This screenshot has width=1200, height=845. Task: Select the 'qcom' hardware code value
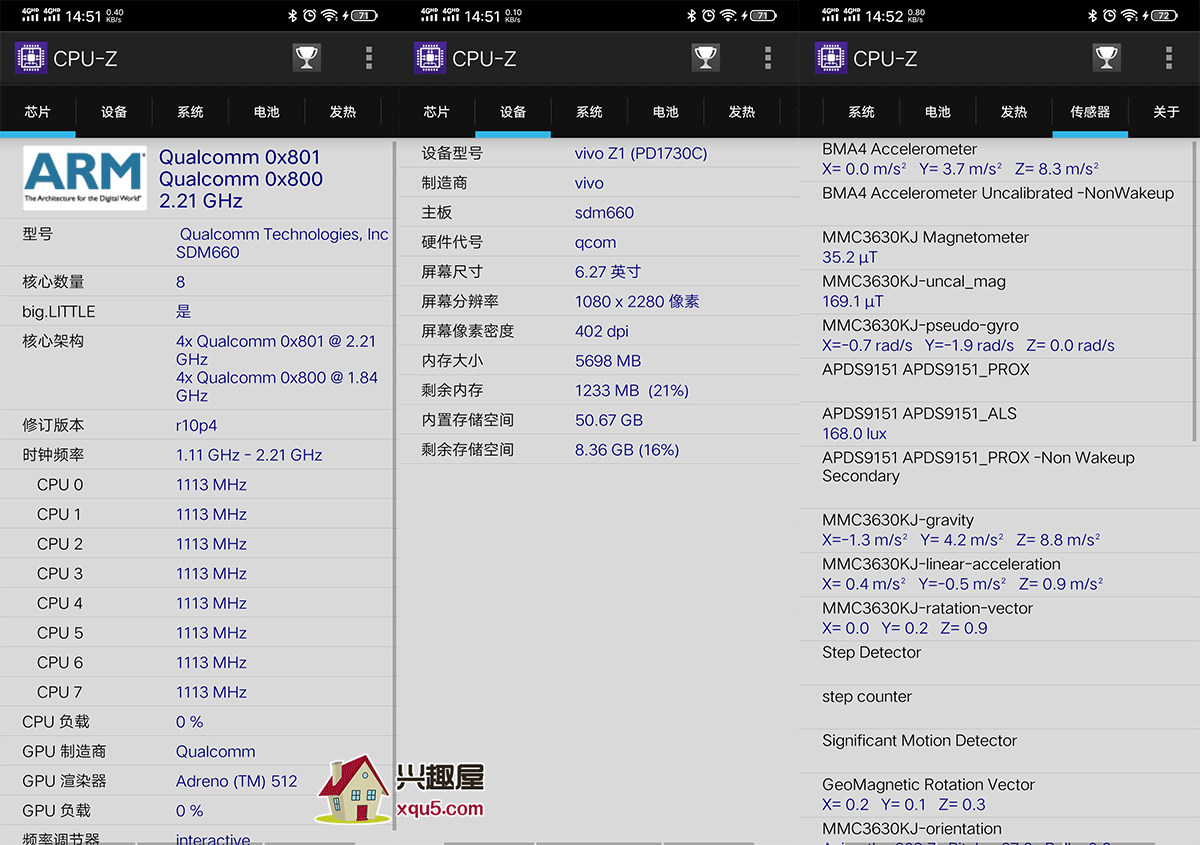(x=595, y=243)
